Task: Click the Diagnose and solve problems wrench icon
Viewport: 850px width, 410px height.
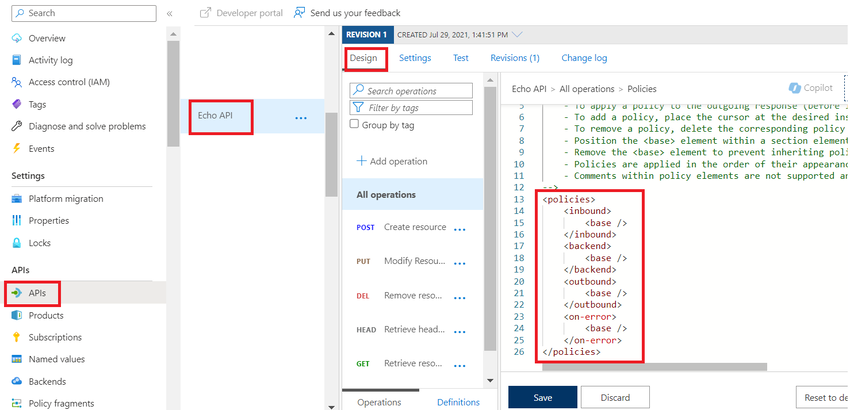Action: (17, 126)
